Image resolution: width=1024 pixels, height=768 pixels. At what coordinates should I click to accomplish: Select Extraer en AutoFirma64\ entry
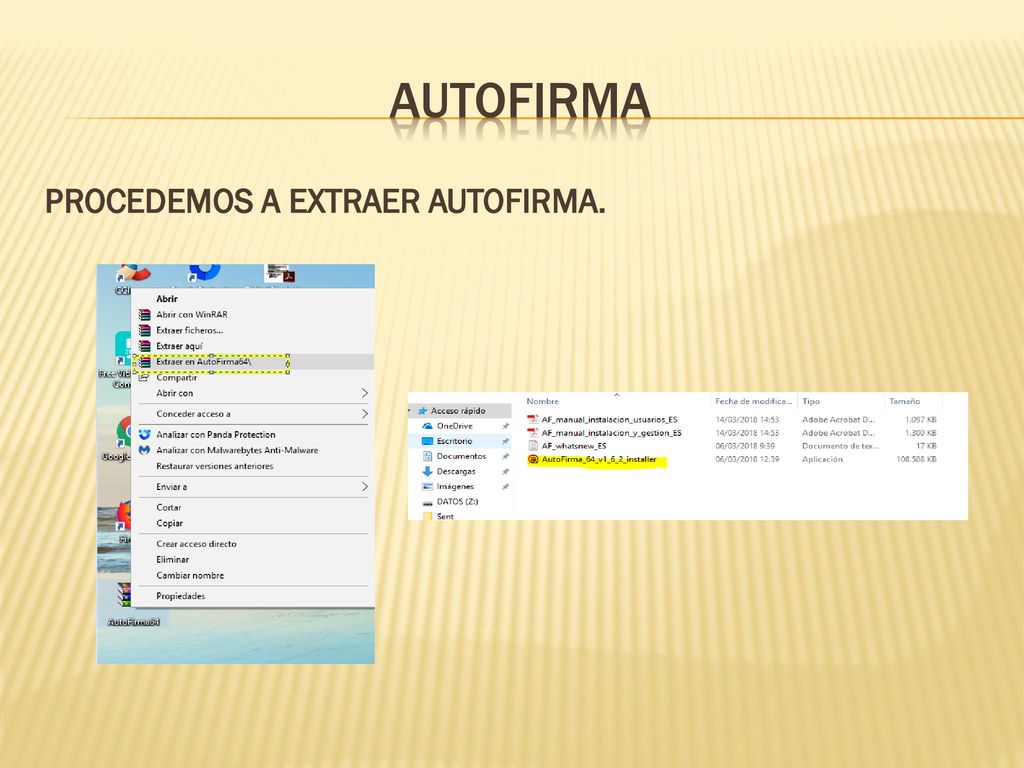click(x=204, y=362)
